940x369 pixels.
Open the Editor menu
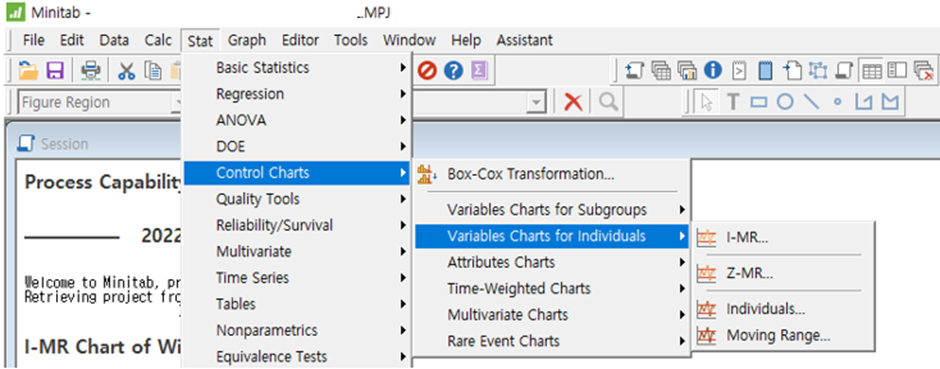[x=300, y=41]
